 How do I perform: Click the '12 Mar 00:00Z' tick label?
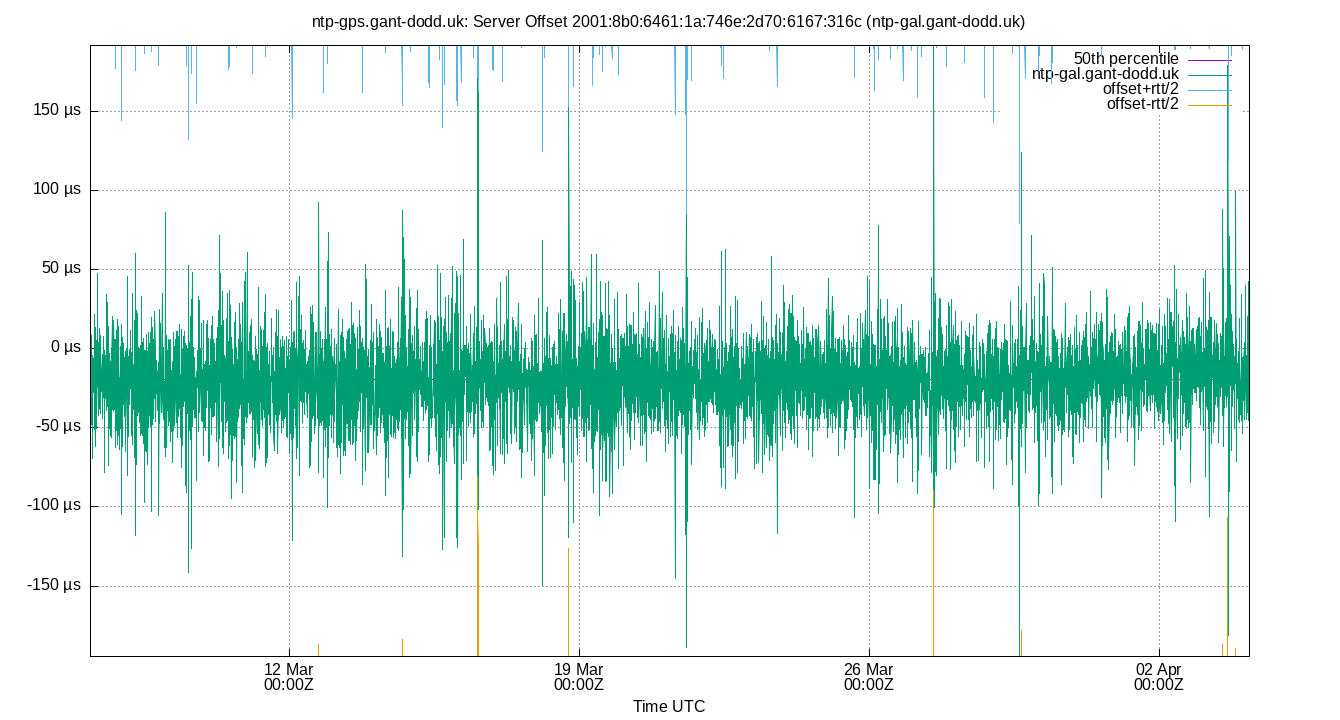[288, 676]
